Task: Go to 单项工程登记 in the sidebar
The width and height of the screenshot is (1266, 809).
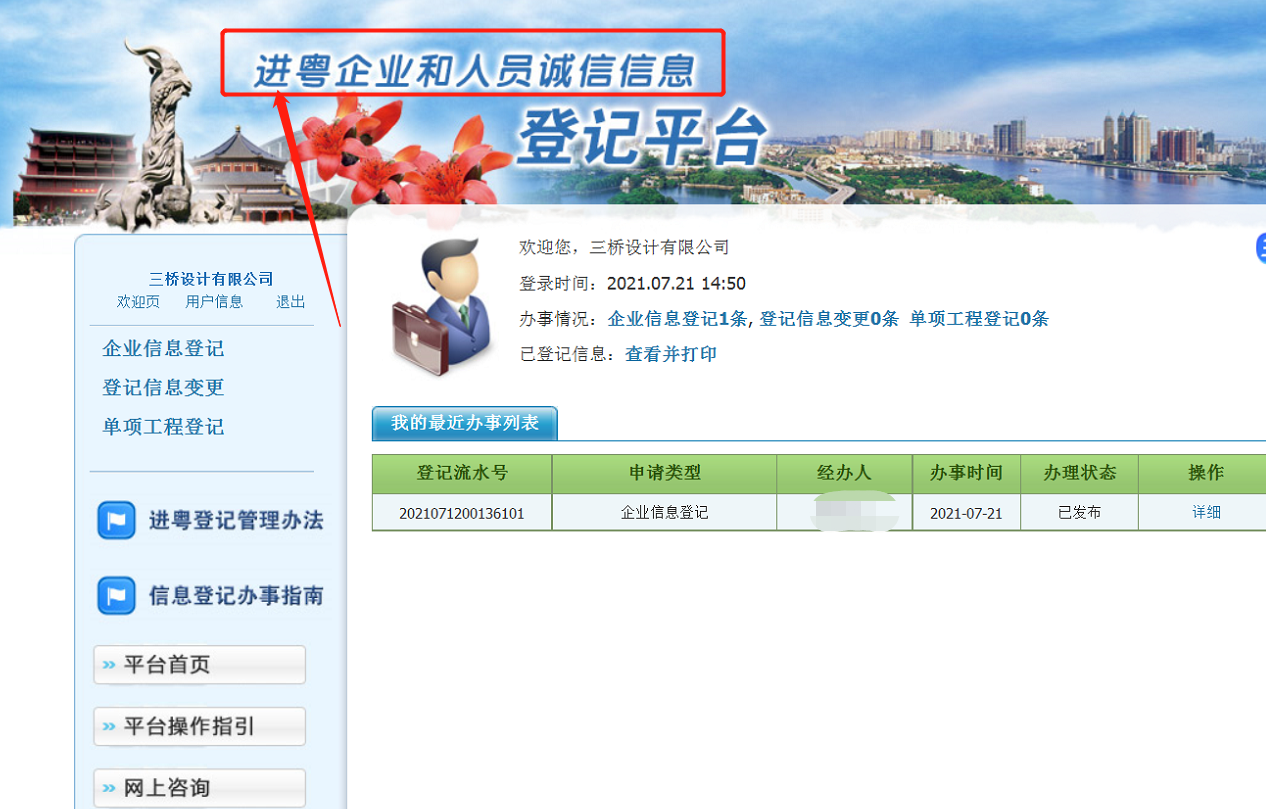Action: (163, 427)
